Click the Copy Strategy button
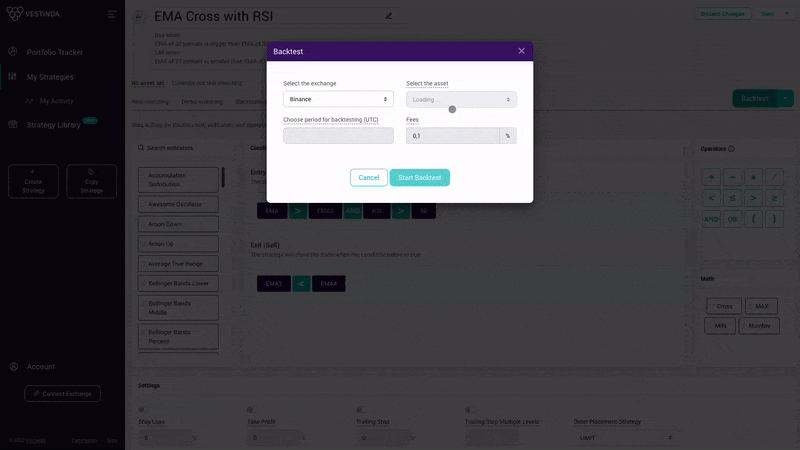Image resolution: width=800 pixels, height=450 pixels. click(91, 181)
